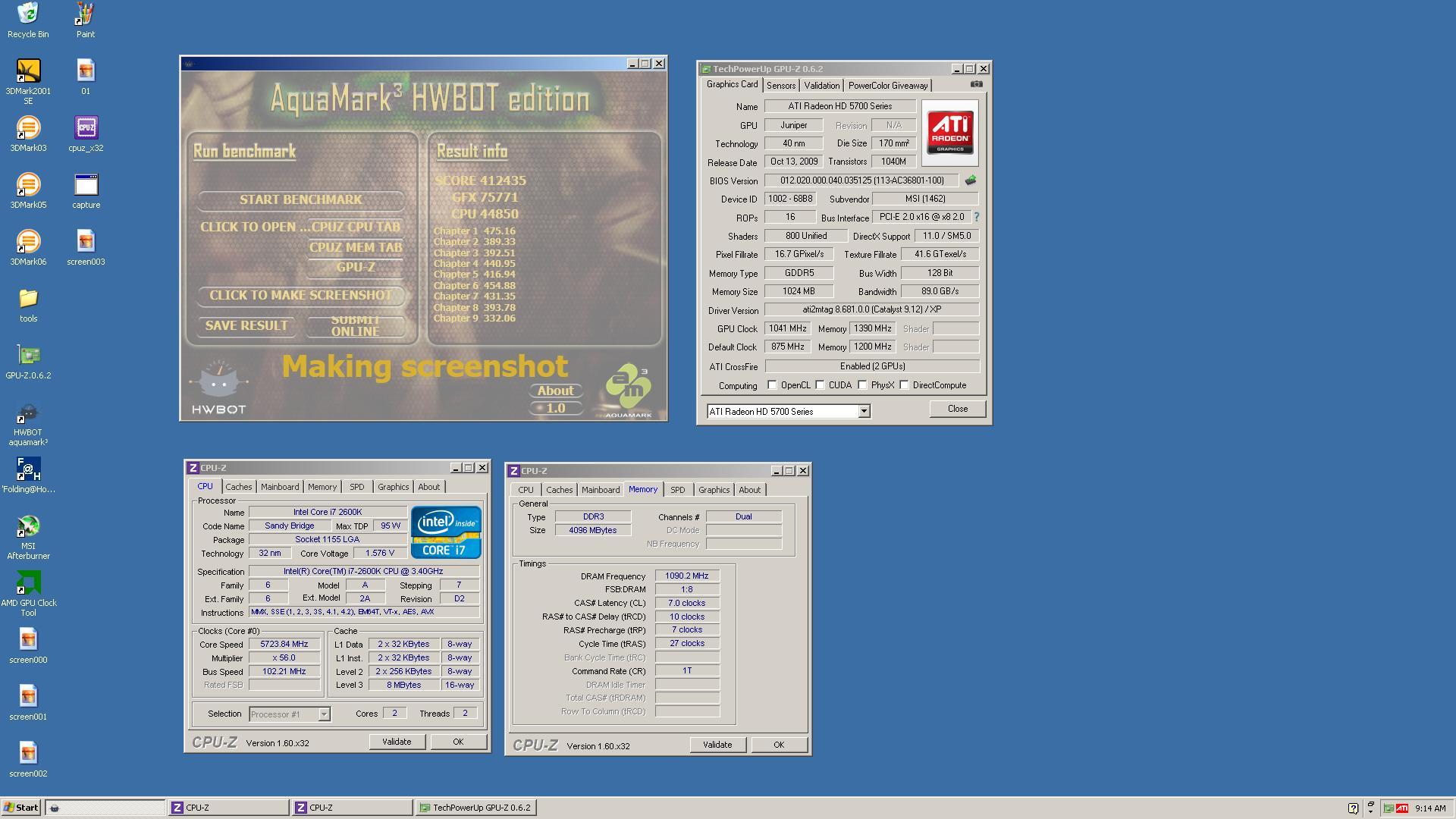Click SUBMIT ONLINE in AquaMark
Screen dimensions: 1456x819
[x=355, y=326]
